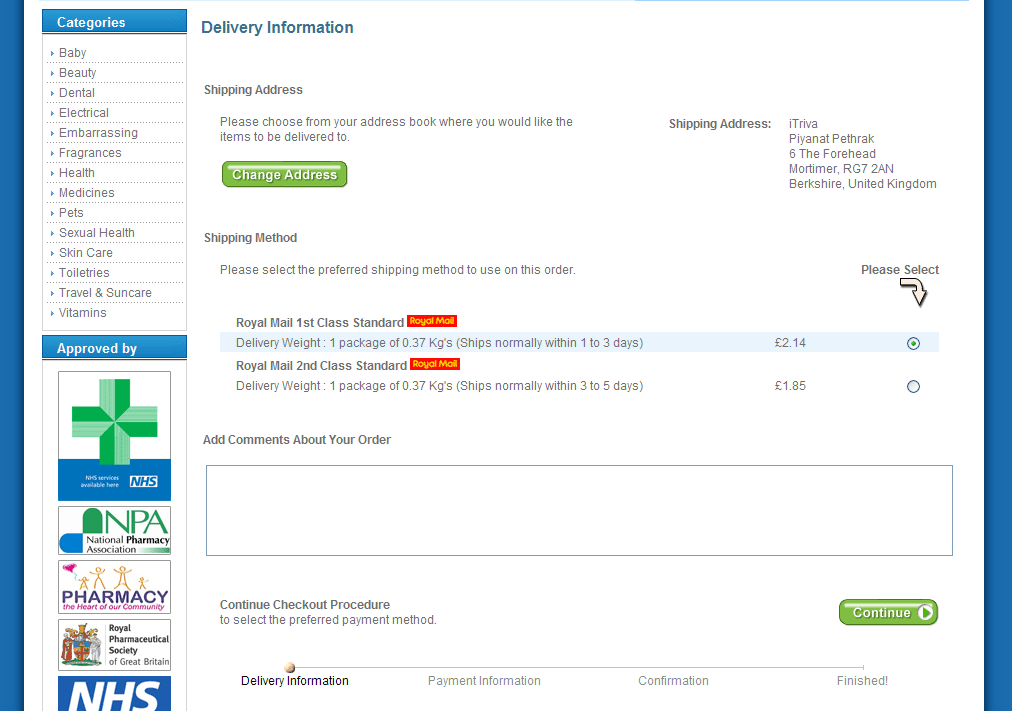Click the £1.85 shipping price
Screen dimensions: 1012x711
point(790,386)
